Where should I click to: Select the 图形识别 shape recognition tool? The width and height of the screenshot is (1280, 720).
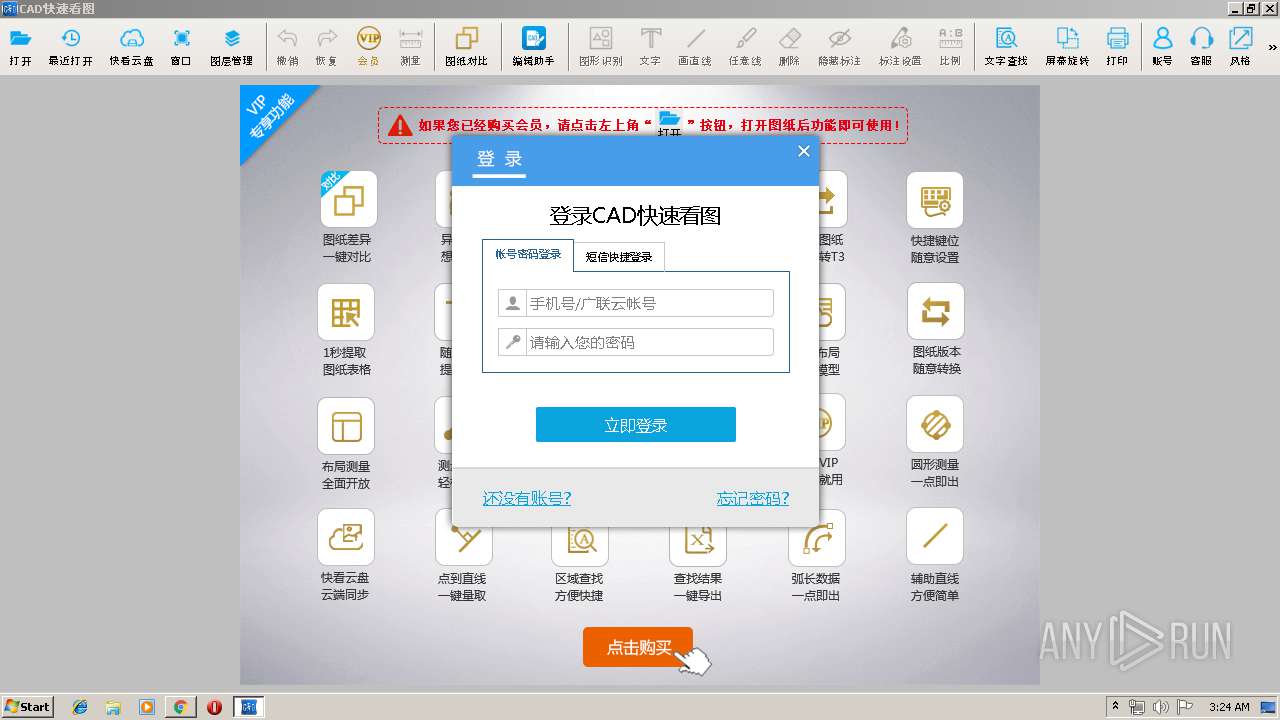pyautogui.click(x=601, y=47)
